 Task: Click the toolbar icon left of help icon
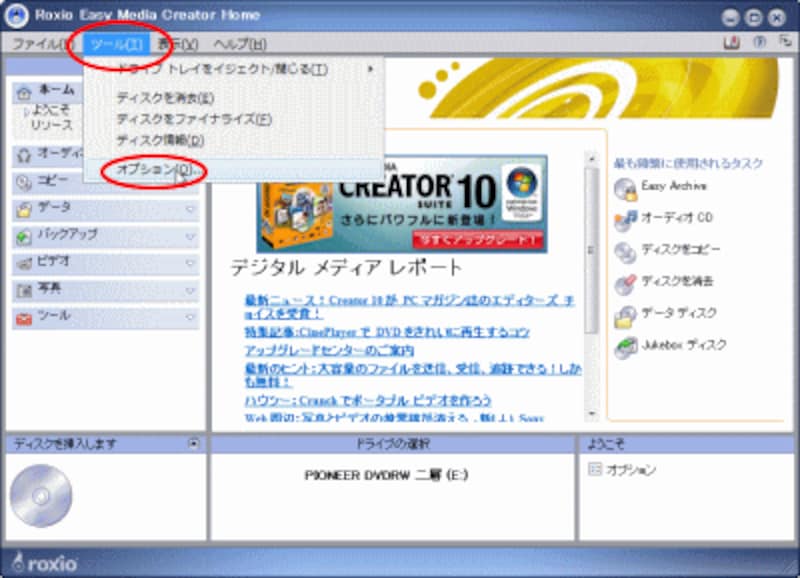point(732,42)
